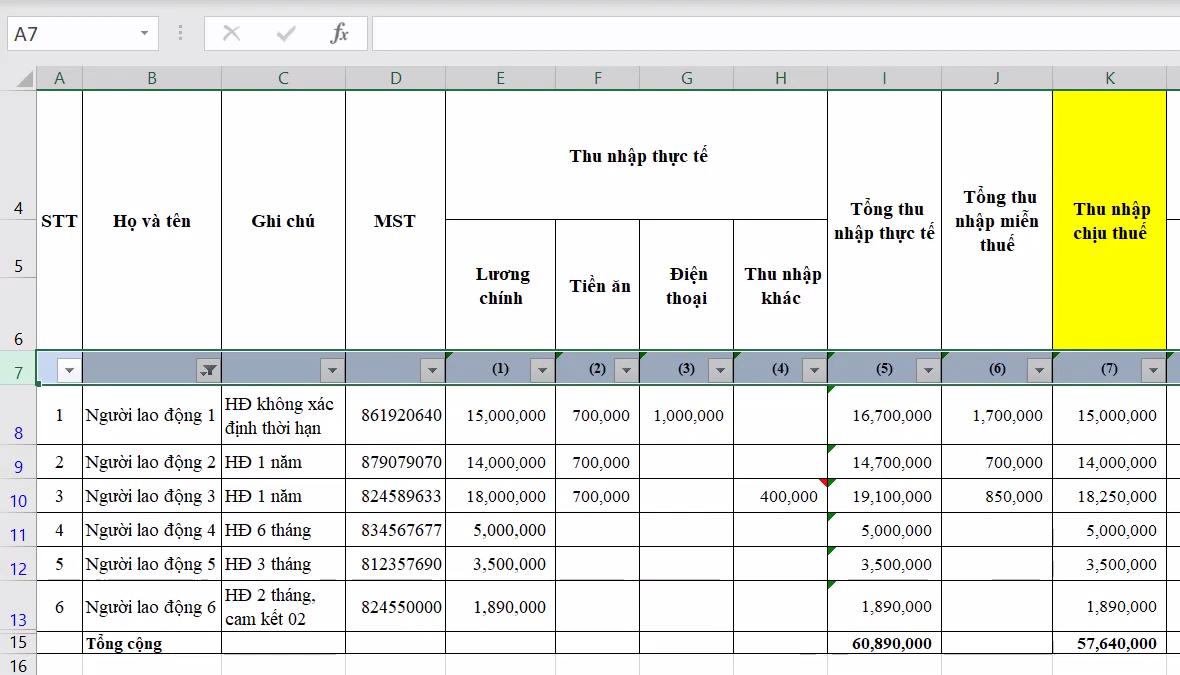This screenshot has width=1180, height=675.
Task: Click the Cancel X icon in formula bar
Action: click(x=231, y=33)
